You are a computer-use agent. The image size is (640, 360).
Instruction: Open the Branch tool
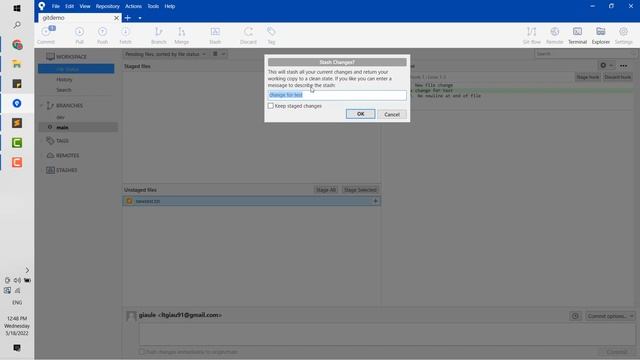click(x=159, y=35)
